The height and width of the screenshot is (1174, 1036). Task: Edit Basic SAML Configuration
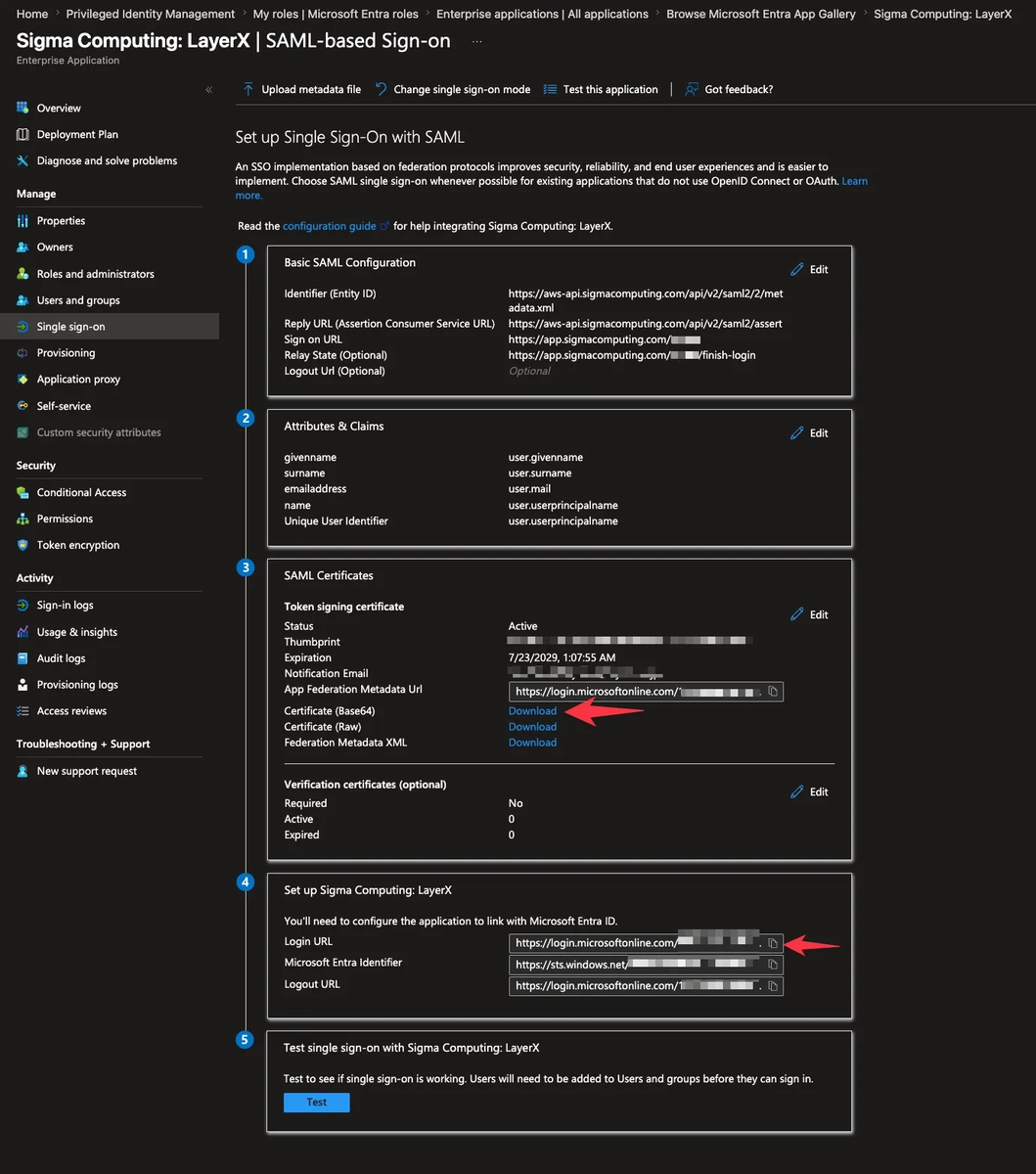[x=809, y=269]
